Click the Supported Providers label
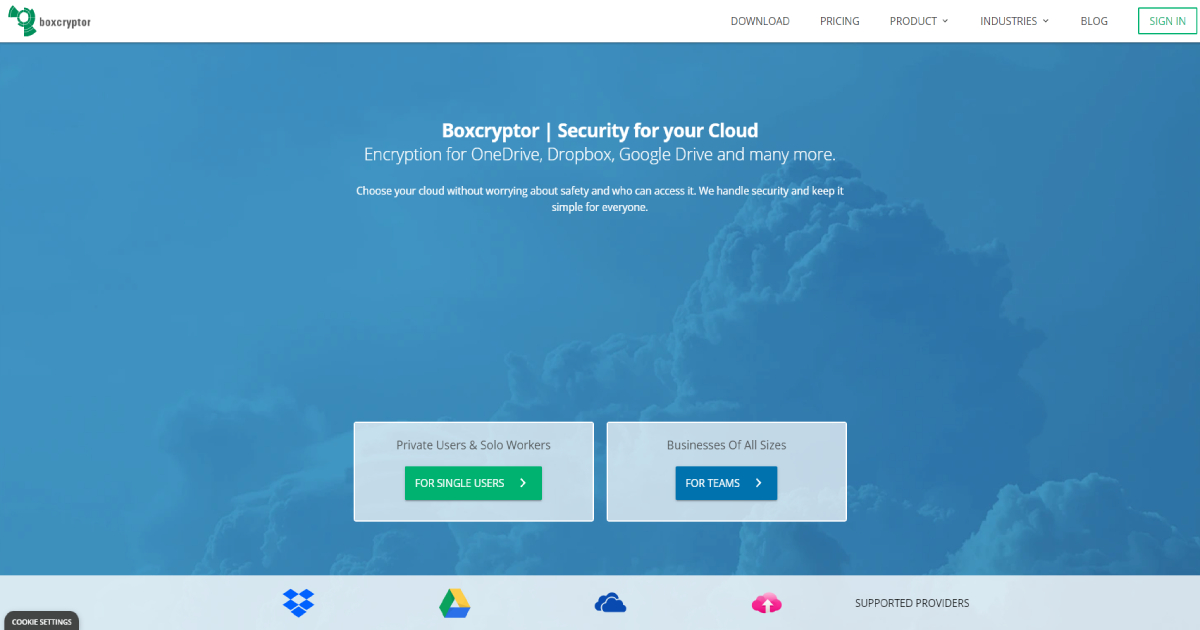The image size is (1200, 630). [x=912, y=603]
